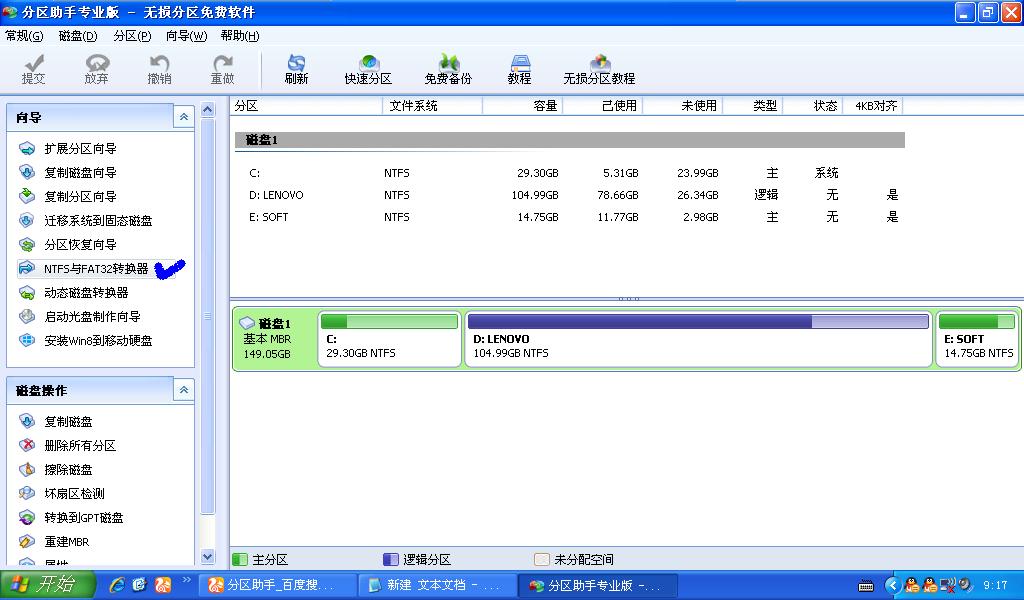The width and height of the screenshot is (1024, 600).
Task: Open the 无损分区教程 toolbar icon
Action: pyautogui.click(x=599, y=68)
